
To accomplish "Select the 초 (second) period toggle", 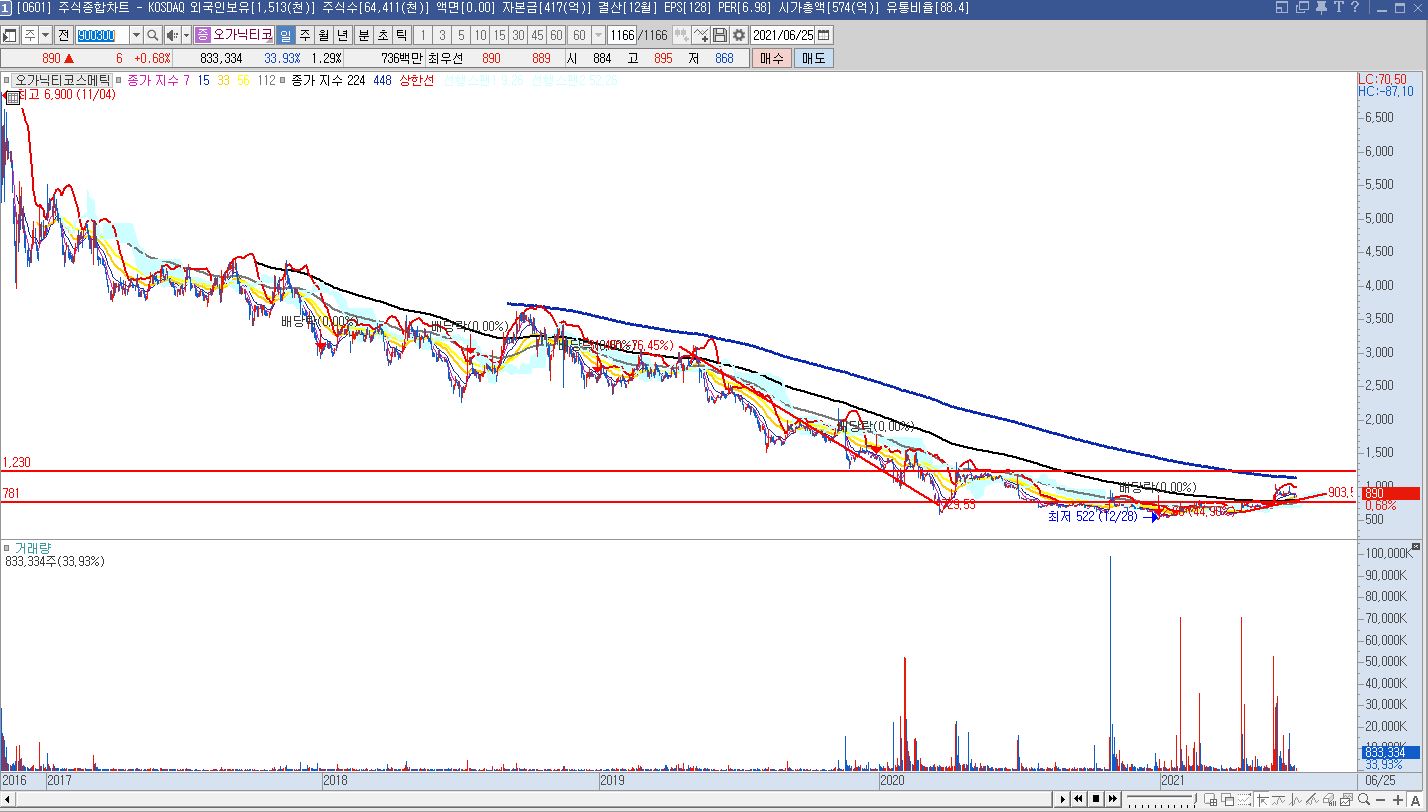I will tap(383, 35).
